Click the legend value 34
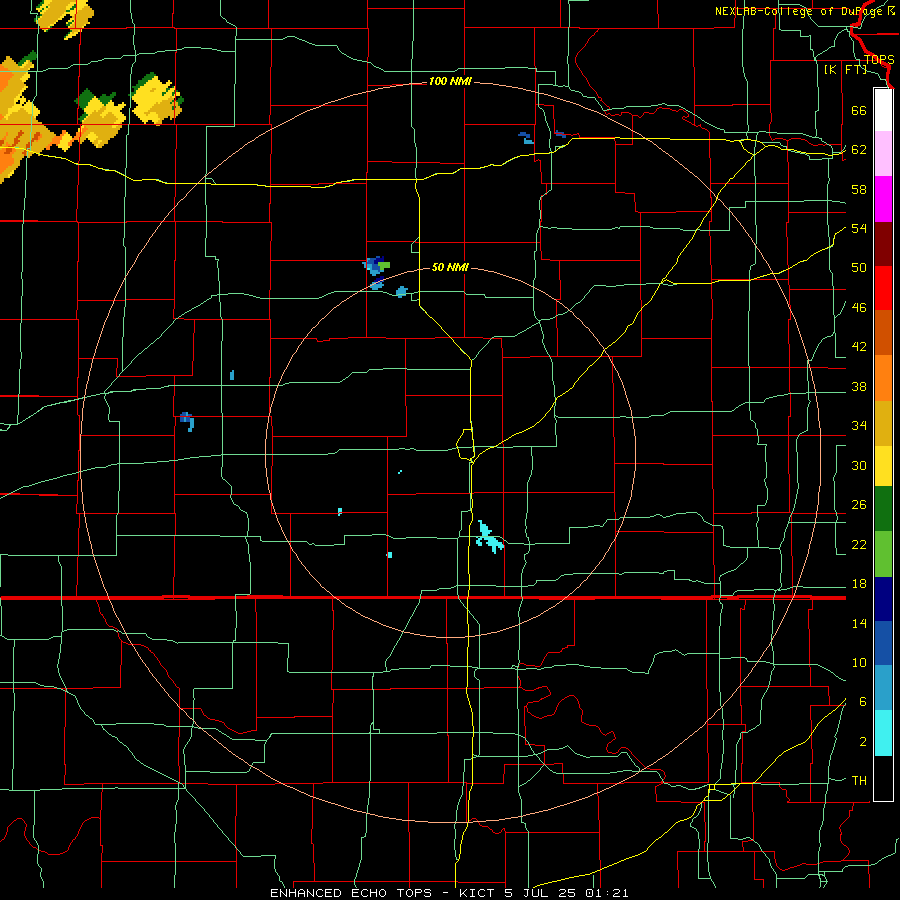 pos(859,425)
